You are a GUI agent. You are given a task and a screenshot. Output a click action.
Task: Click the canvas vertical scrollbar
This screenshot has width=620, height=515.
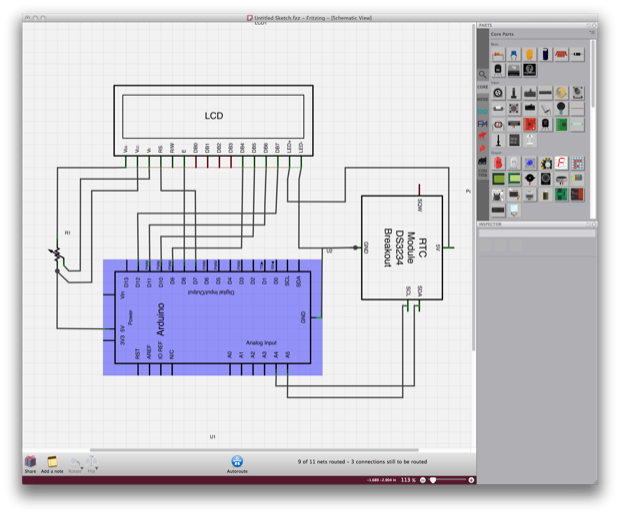473,187
